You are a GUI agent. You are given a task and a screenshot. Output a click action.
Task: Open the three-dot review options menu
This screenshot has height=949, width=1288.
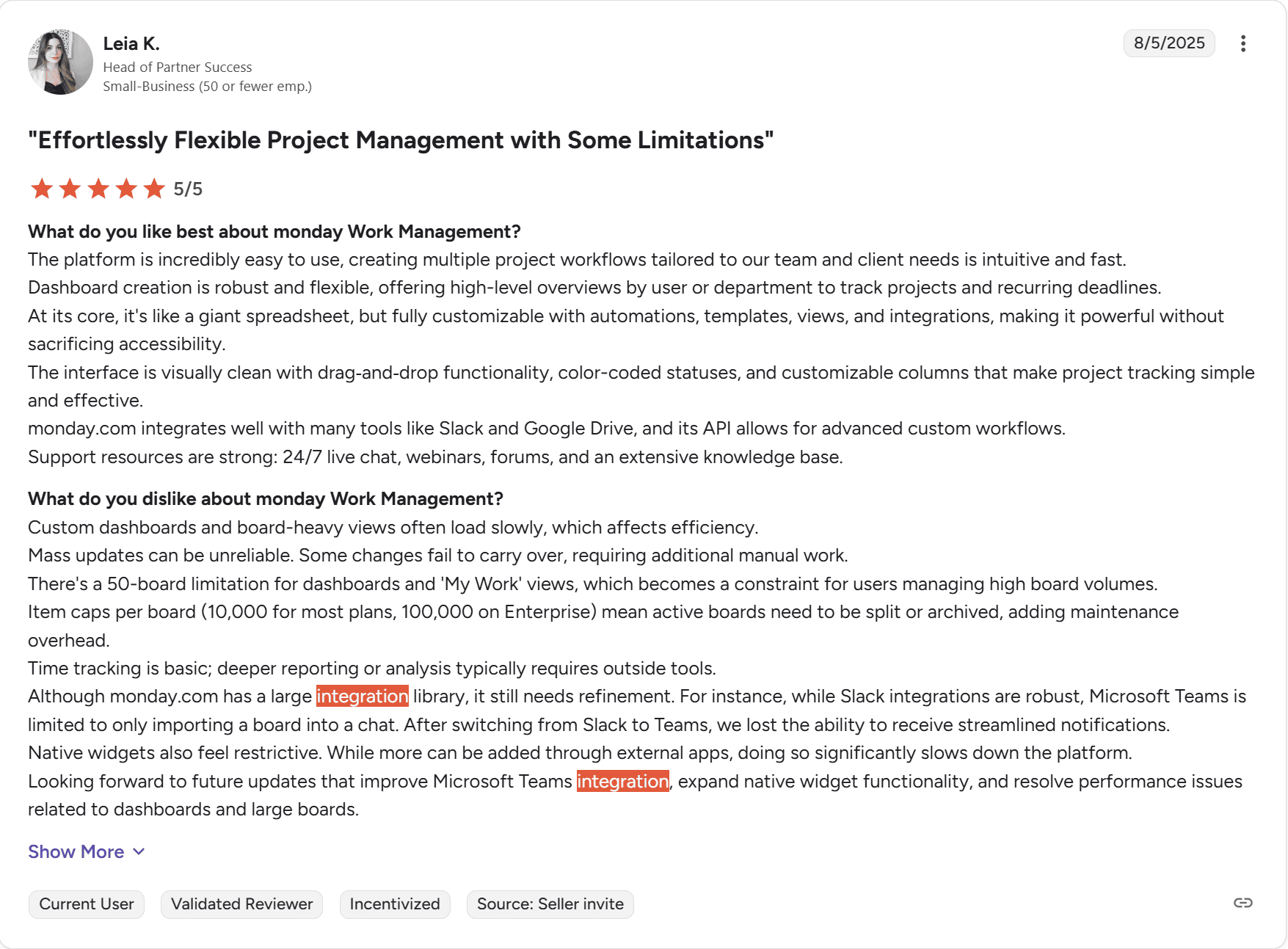click(1242, 43)
